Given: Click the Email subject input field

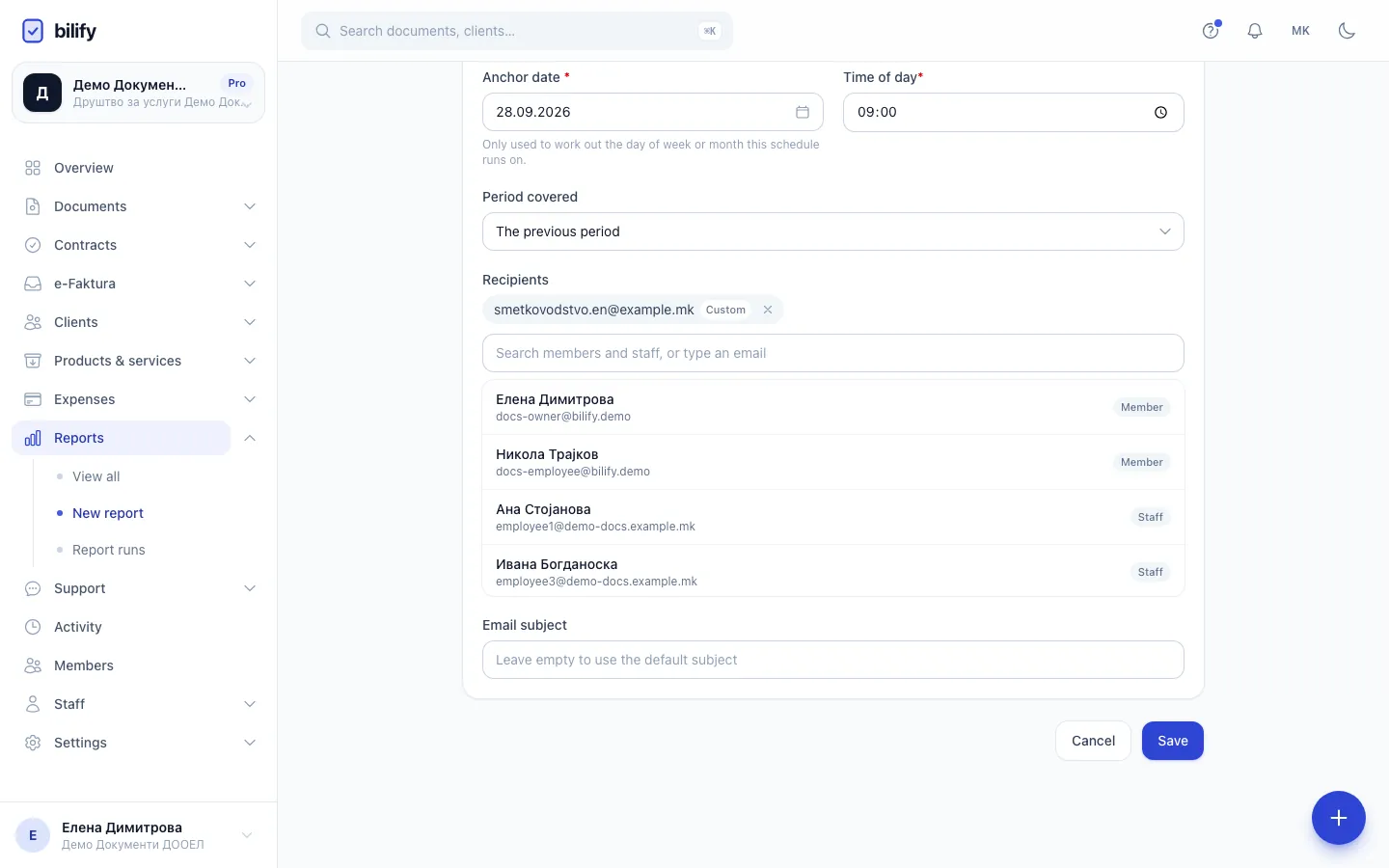Looking at the screenshot, I should click(x=832, y=660).
